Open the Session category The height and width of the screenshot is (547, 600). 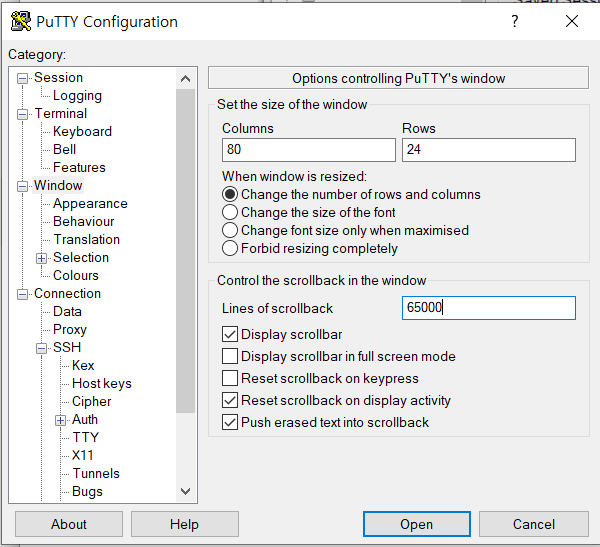pos(59,77)
